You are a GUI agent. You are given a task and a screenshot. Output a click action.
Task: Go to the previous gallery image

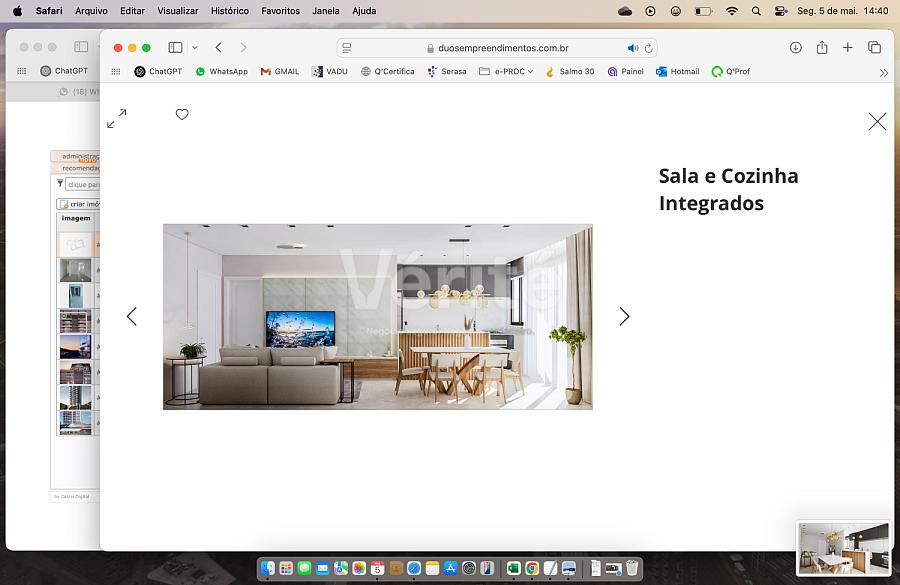point(132,316)
